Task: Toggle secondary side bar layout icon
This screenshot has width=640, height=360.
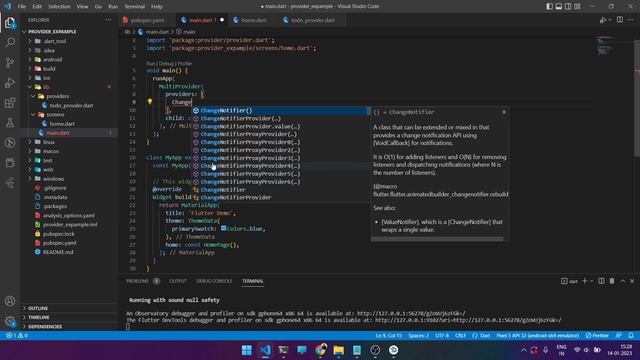Action: tap(568, 7)
